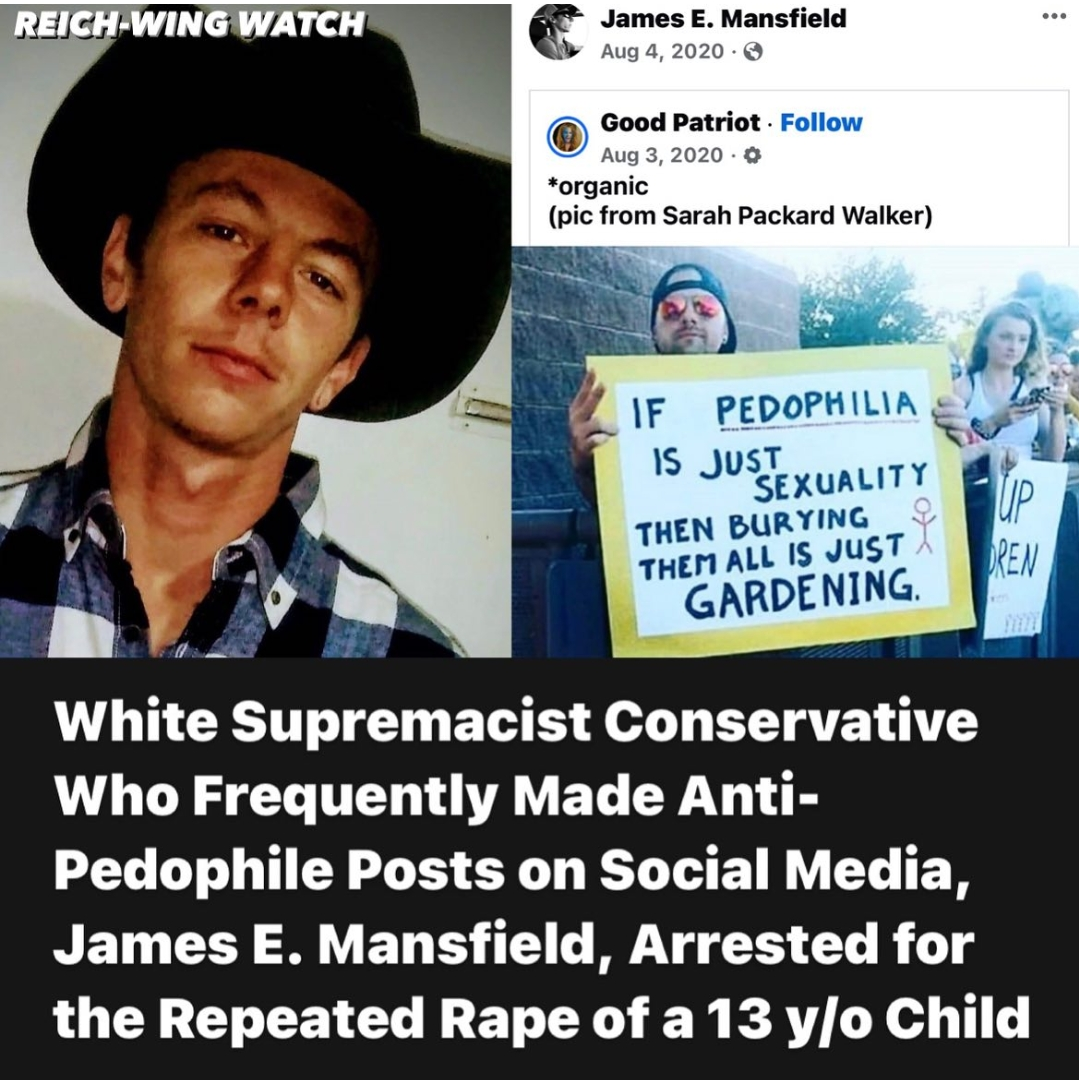
Task: Click the globe public-privacy icon
Action: 754,52
